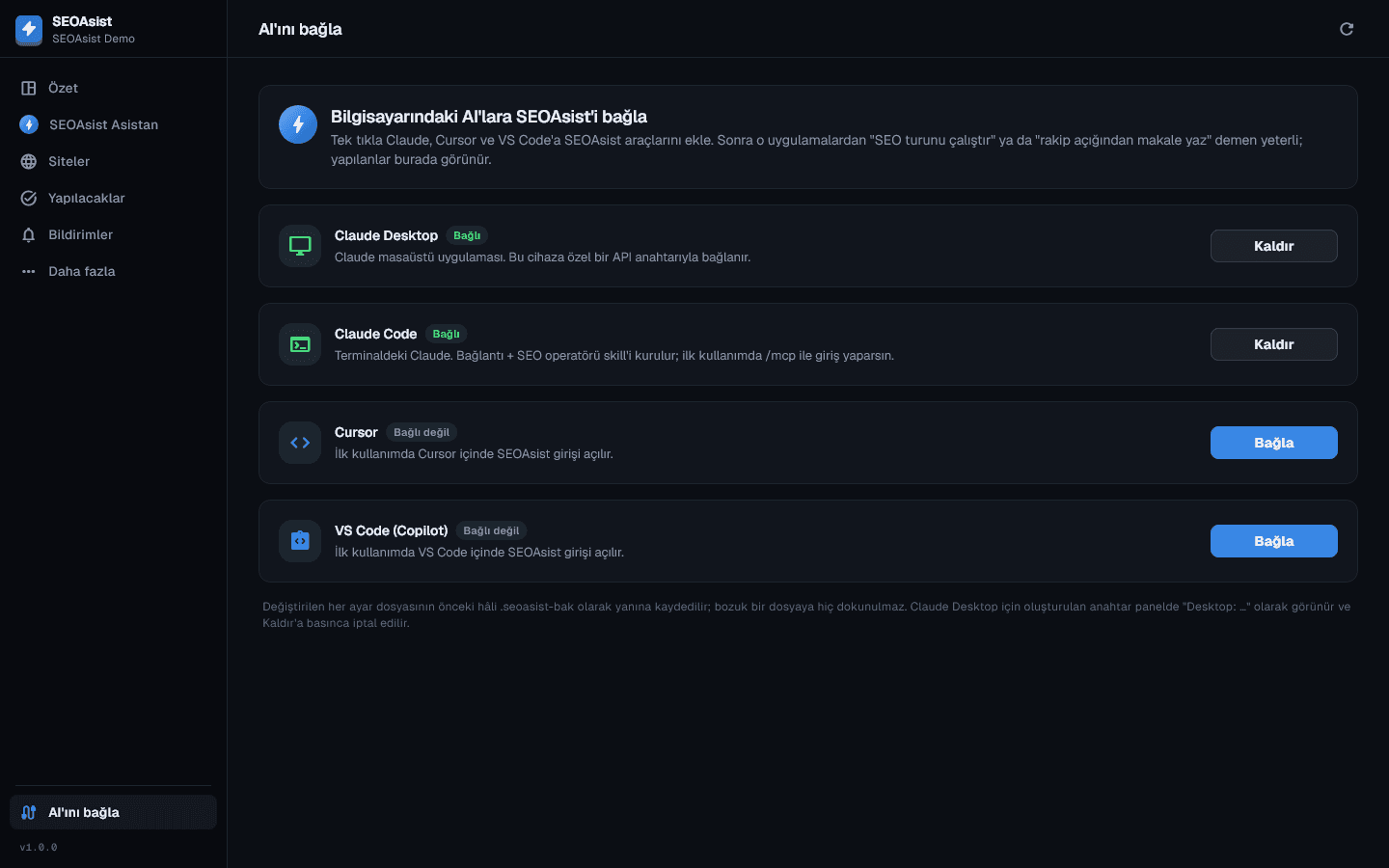Viewport: 1389px width, 868px height.
Task: Click the SEOAsist Demo workspace name
Action: click(94, 39)
